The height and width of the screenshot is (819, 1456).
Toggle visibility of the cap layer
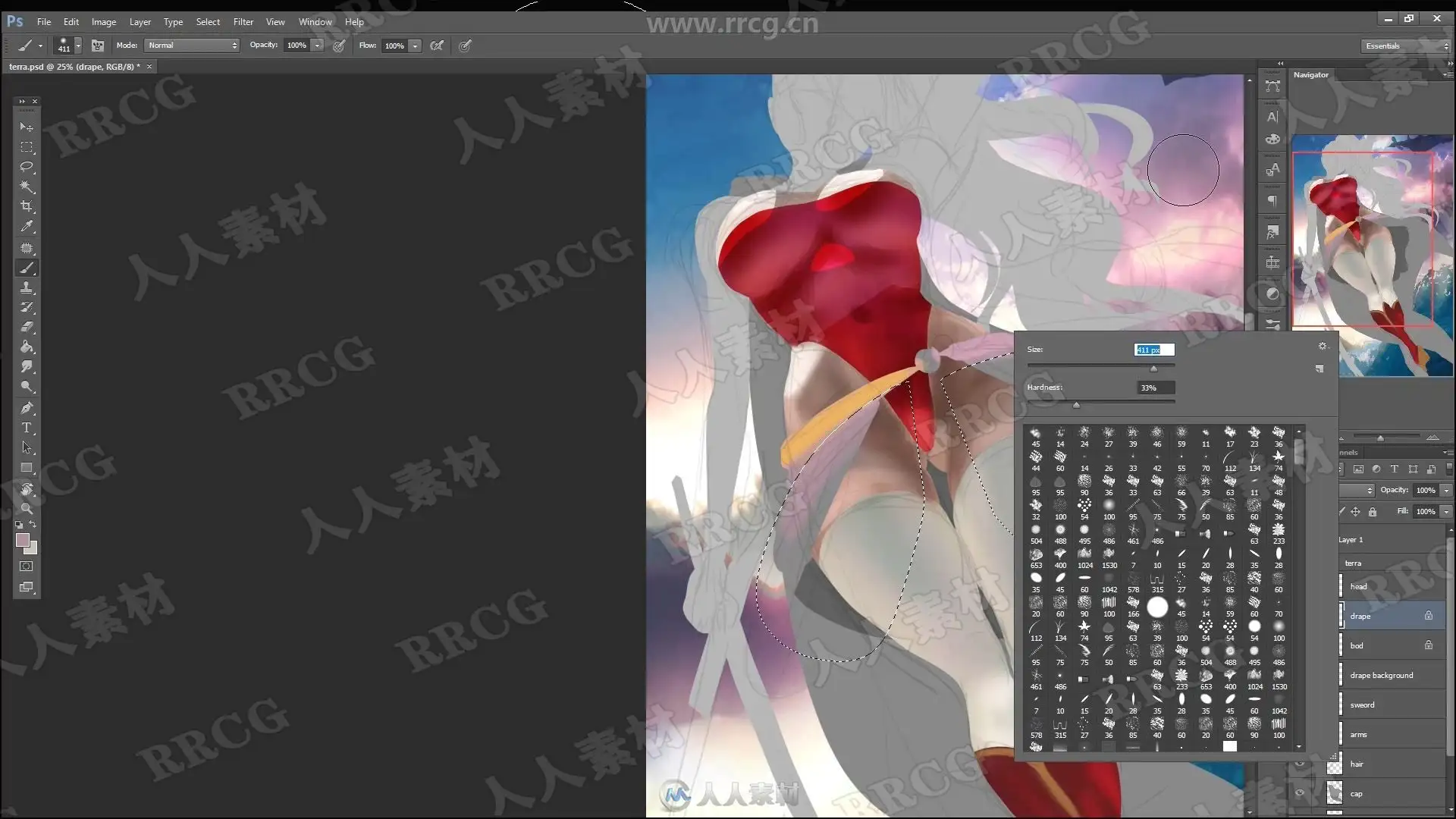coord(1300,793)
